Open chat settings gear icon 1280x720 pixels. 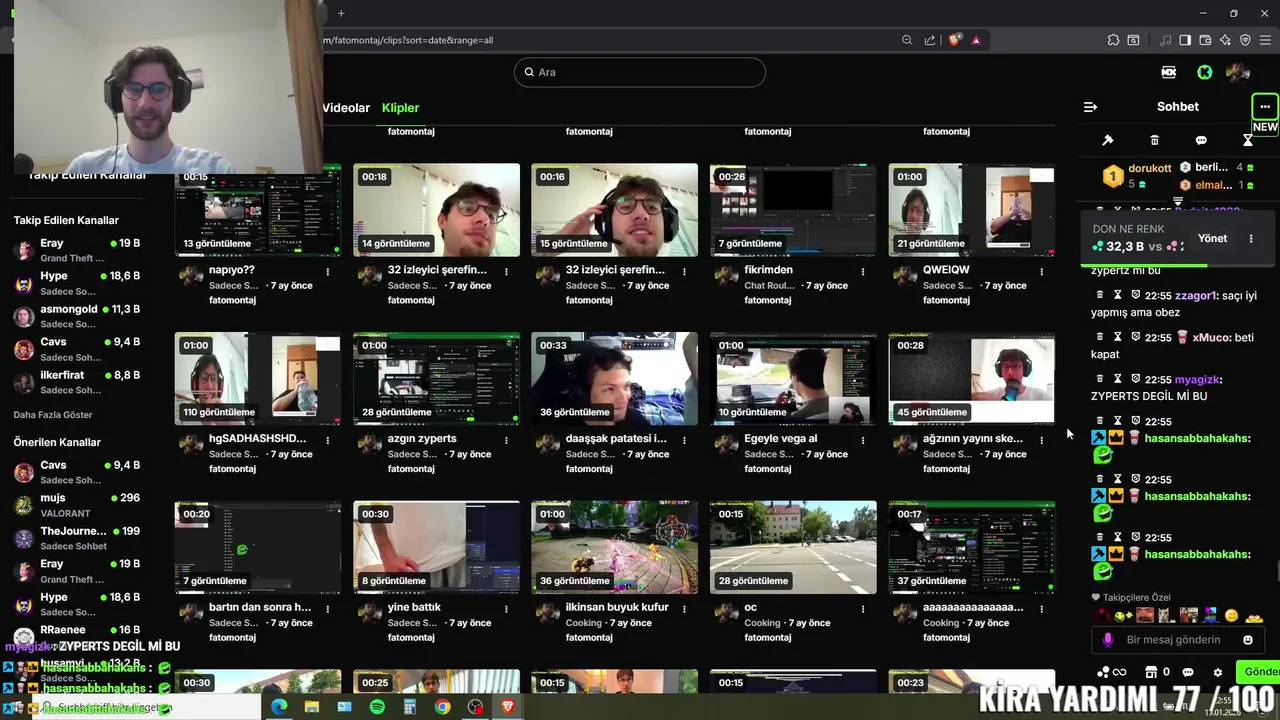tap(1217, 672)
